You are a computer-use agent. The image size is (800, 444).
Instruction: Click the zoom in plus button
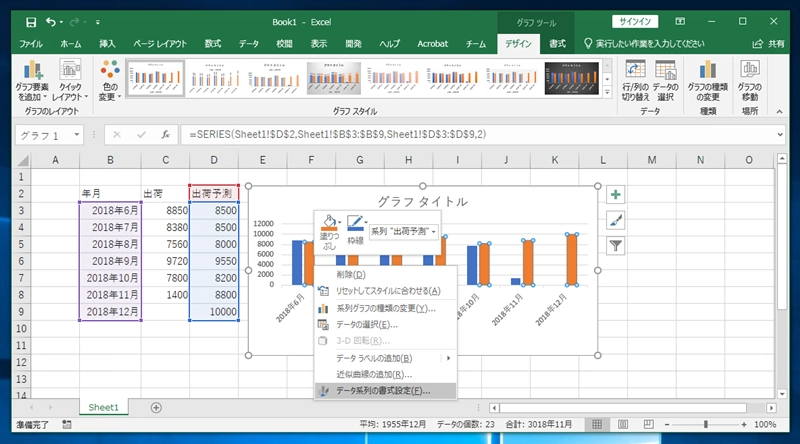[x=744, y=424]
